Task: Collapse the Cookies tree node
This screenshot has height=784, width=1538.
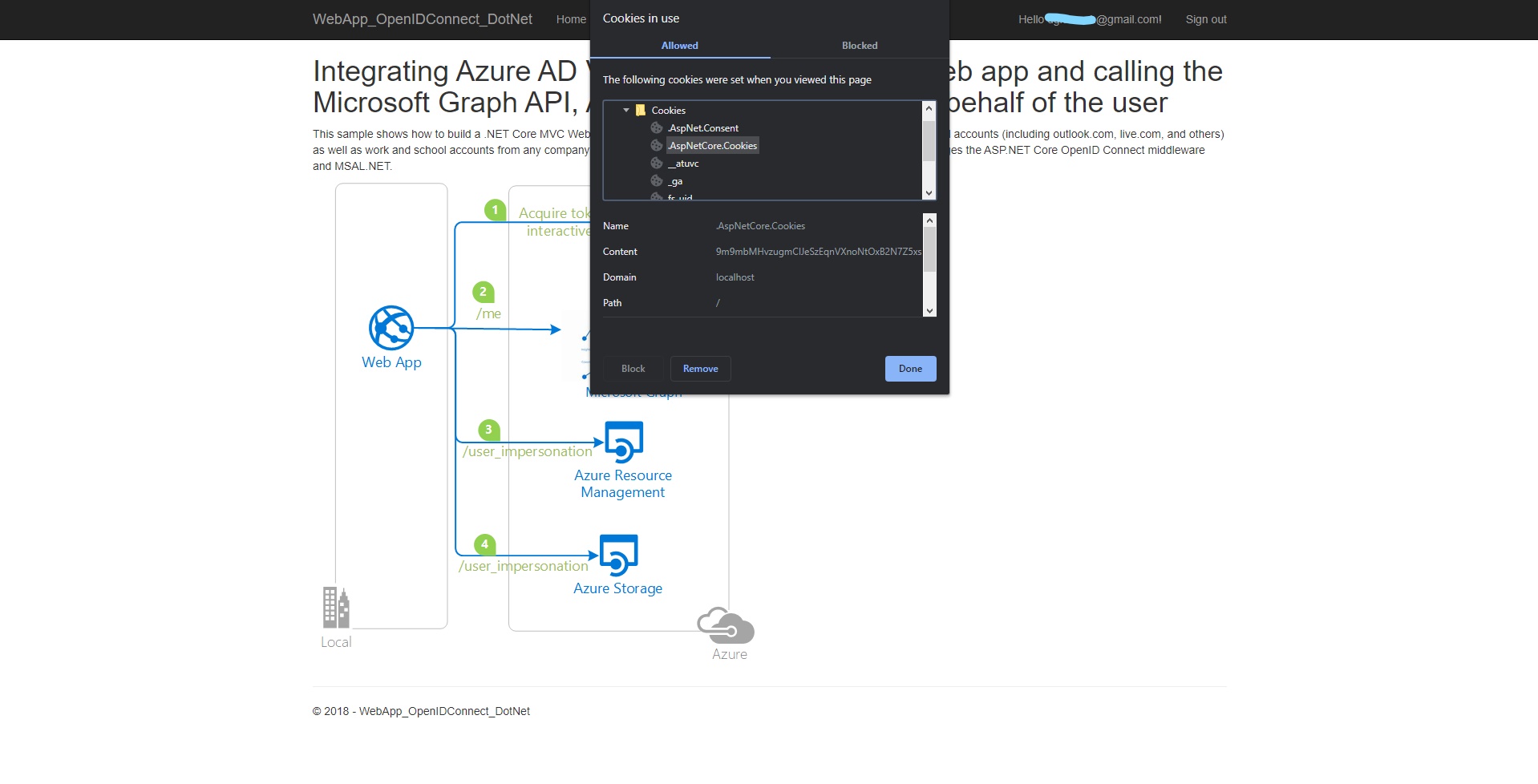Action: point(626,110)
